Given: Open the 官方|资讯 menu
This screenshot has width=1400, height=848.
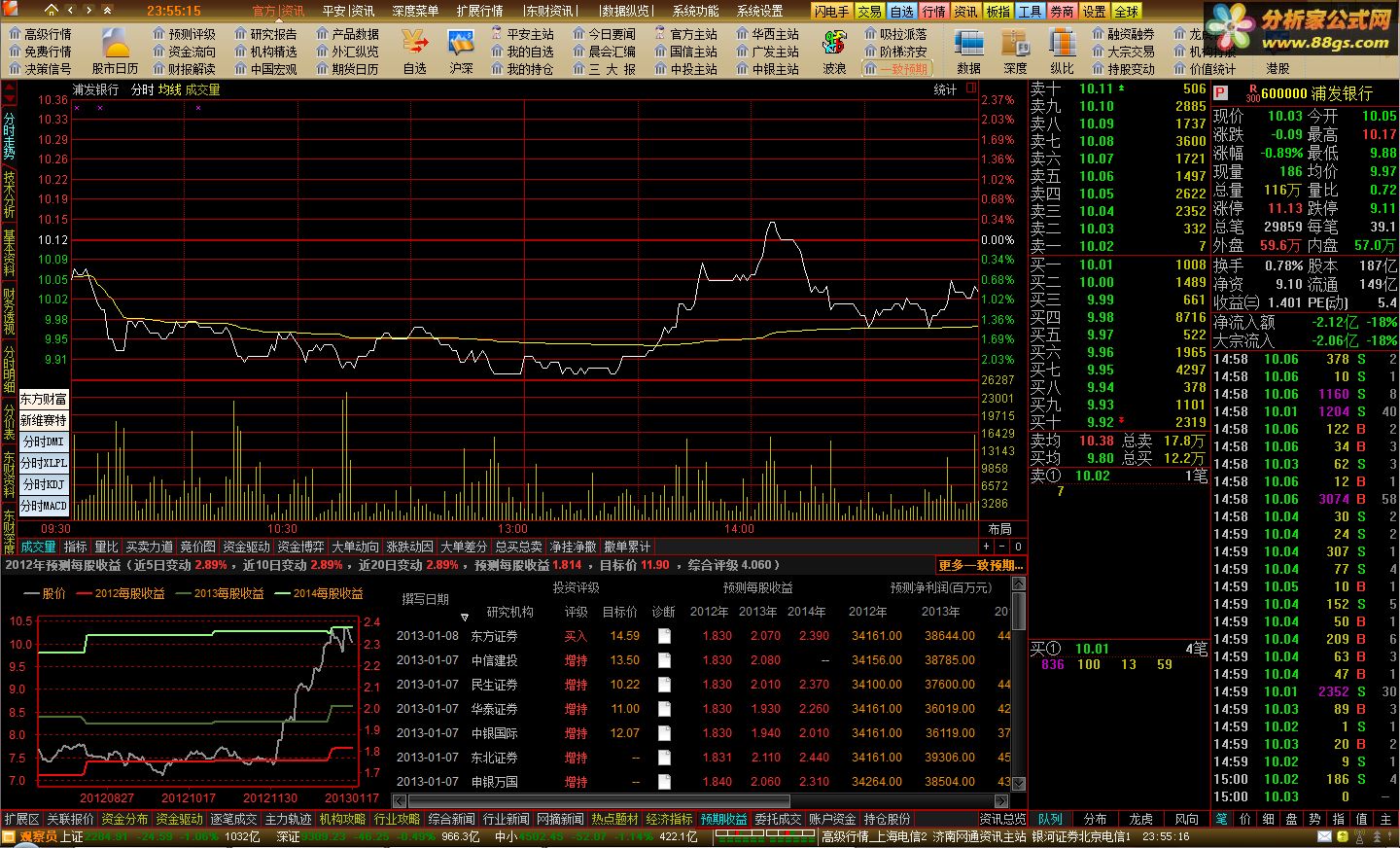Looking at the screenshot, I should (x=278, y=11).
